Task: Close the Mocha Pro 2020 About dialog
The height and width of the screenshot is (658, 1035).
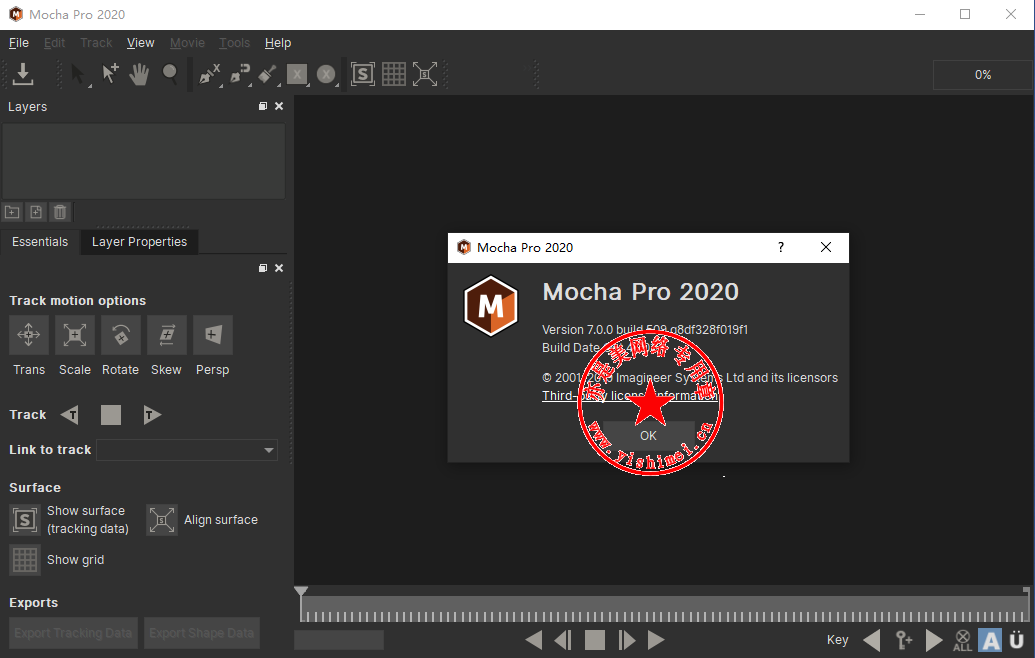Action: (826, 247)
